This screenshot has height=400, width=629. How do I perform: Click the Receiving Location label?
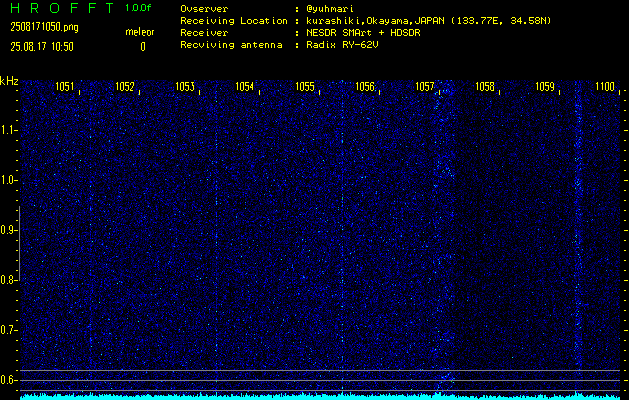(234, 21)
